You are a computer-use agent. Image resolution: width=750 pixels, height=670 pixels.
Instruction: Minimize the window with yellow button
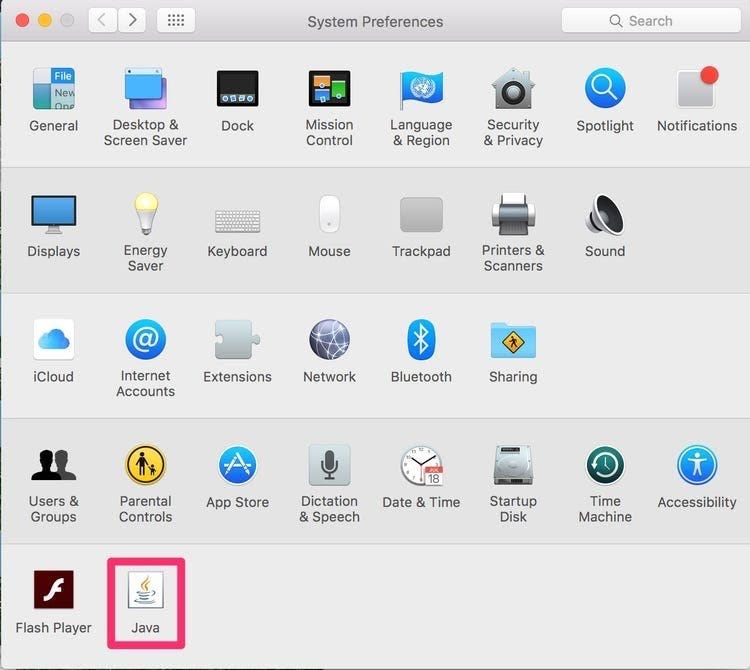click(x=44, y=21)
